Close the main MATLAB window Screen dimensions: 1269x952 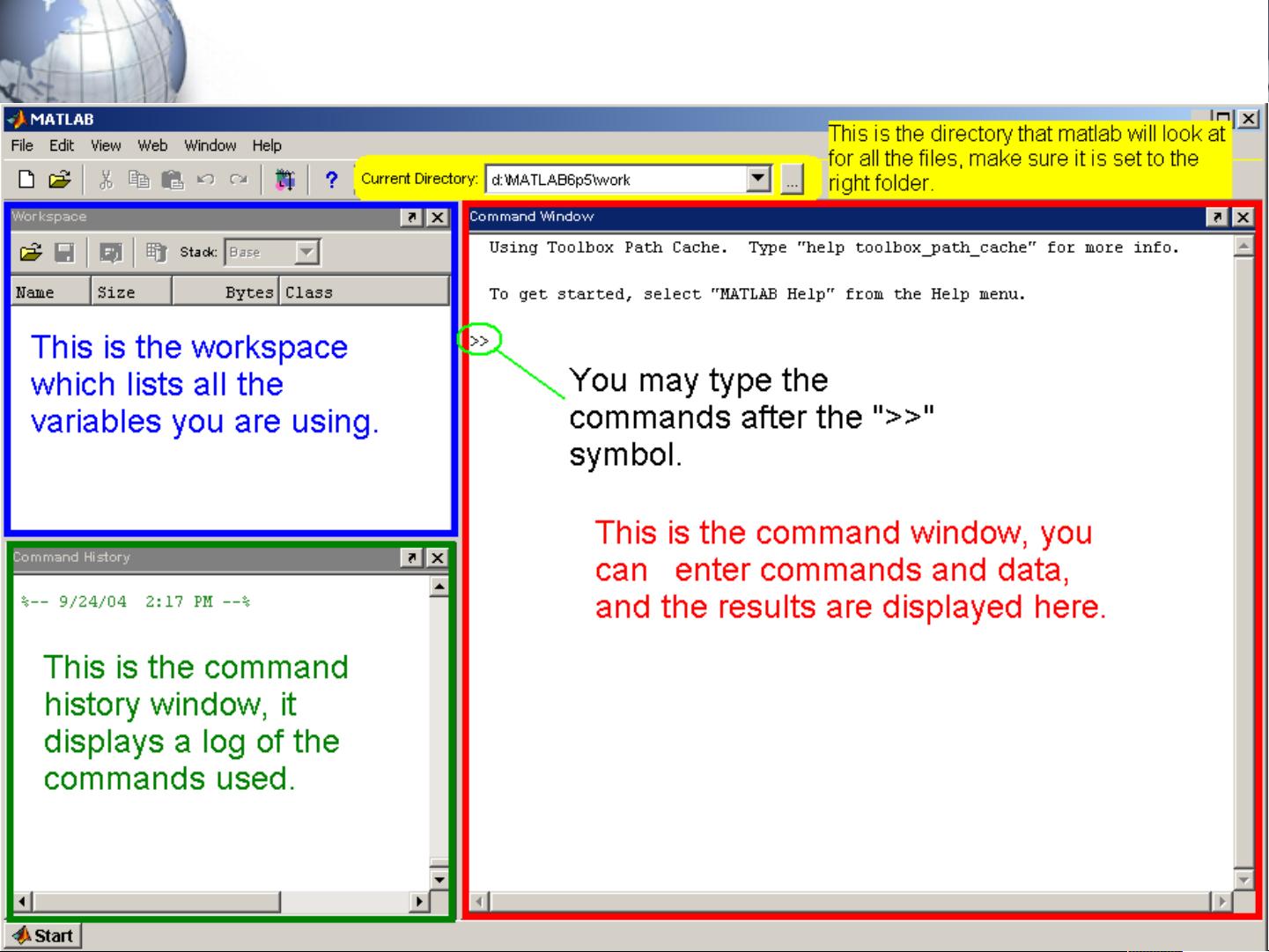tap(1248, 118)
